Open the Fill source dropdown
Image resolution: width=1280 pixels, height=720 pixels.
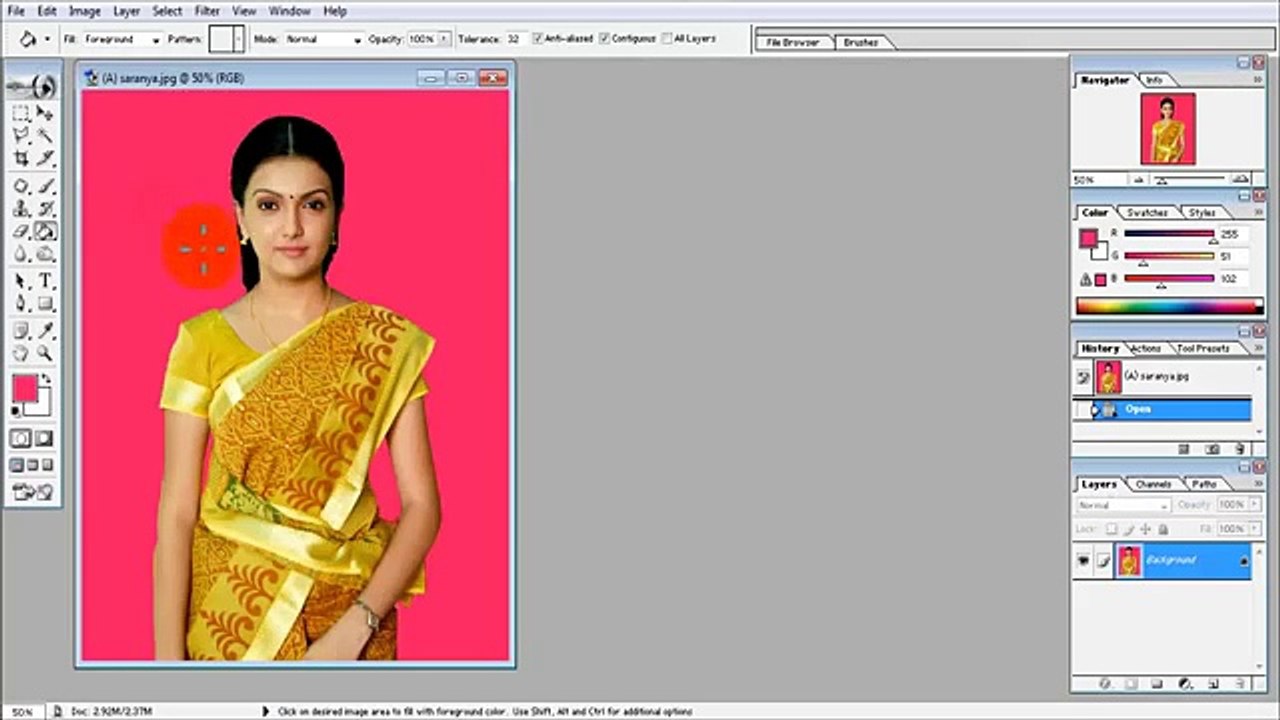coord(155,40)
